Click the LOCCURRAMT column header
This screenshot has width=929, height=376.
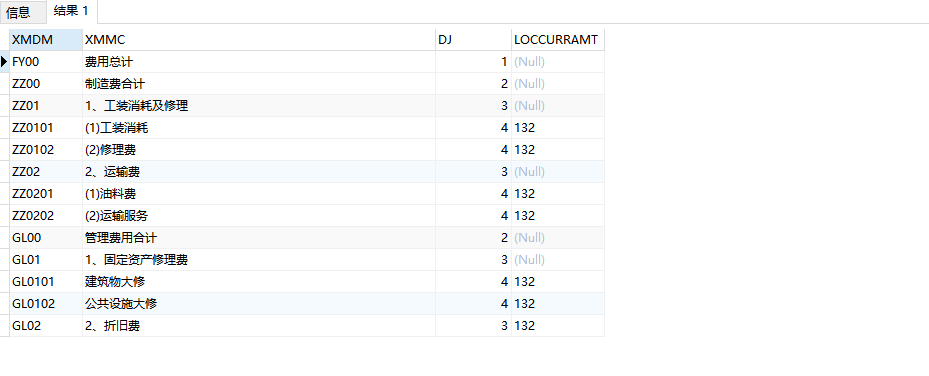(x=558, y=40)
